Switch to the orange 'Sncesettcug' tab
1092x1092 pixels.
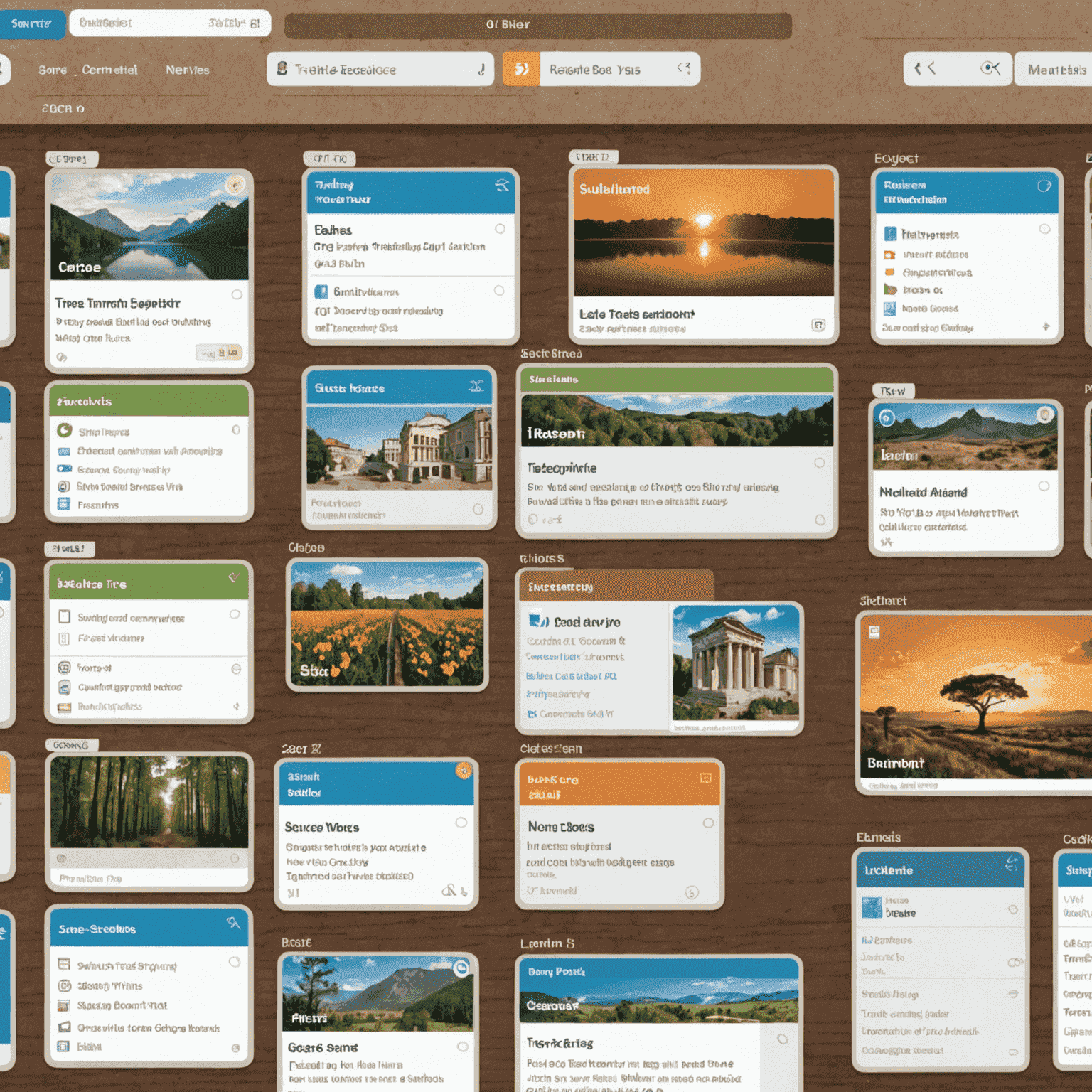(x=616, y=587)
